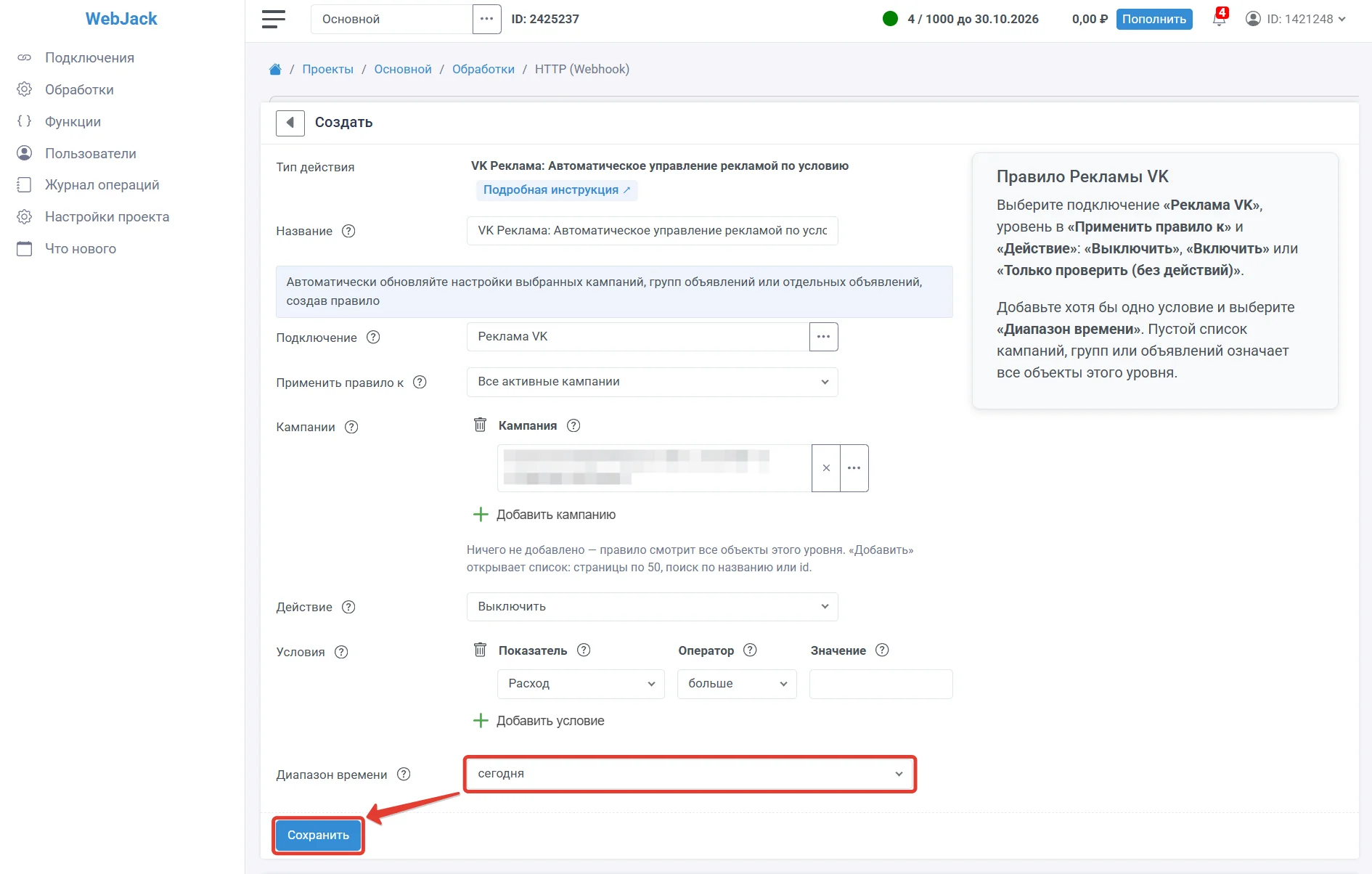Click the green plus beside Добавить кампанию

point(481,515)
